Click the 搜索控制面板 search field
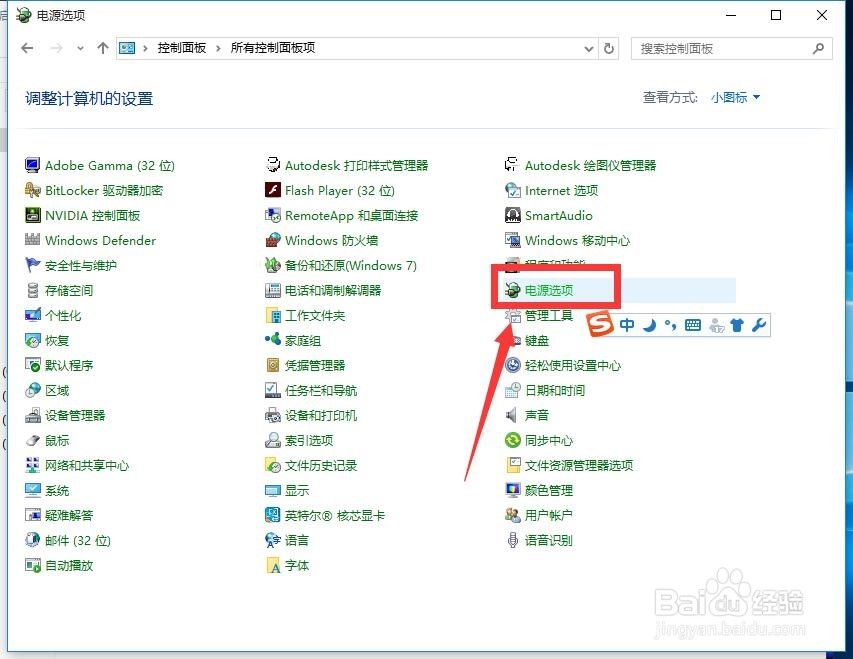 pos(732,48)
